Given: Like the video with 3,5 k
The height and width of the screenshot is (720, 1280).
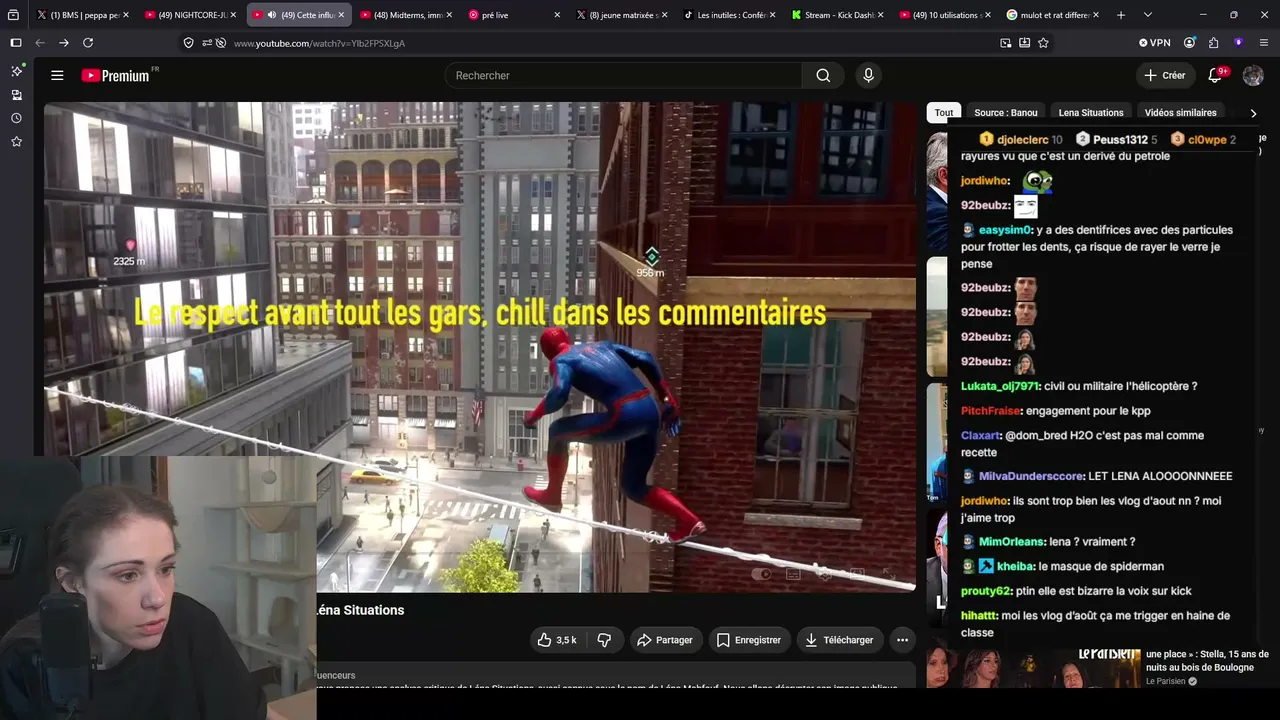Looking at the screenshot, I should [557, 640].
